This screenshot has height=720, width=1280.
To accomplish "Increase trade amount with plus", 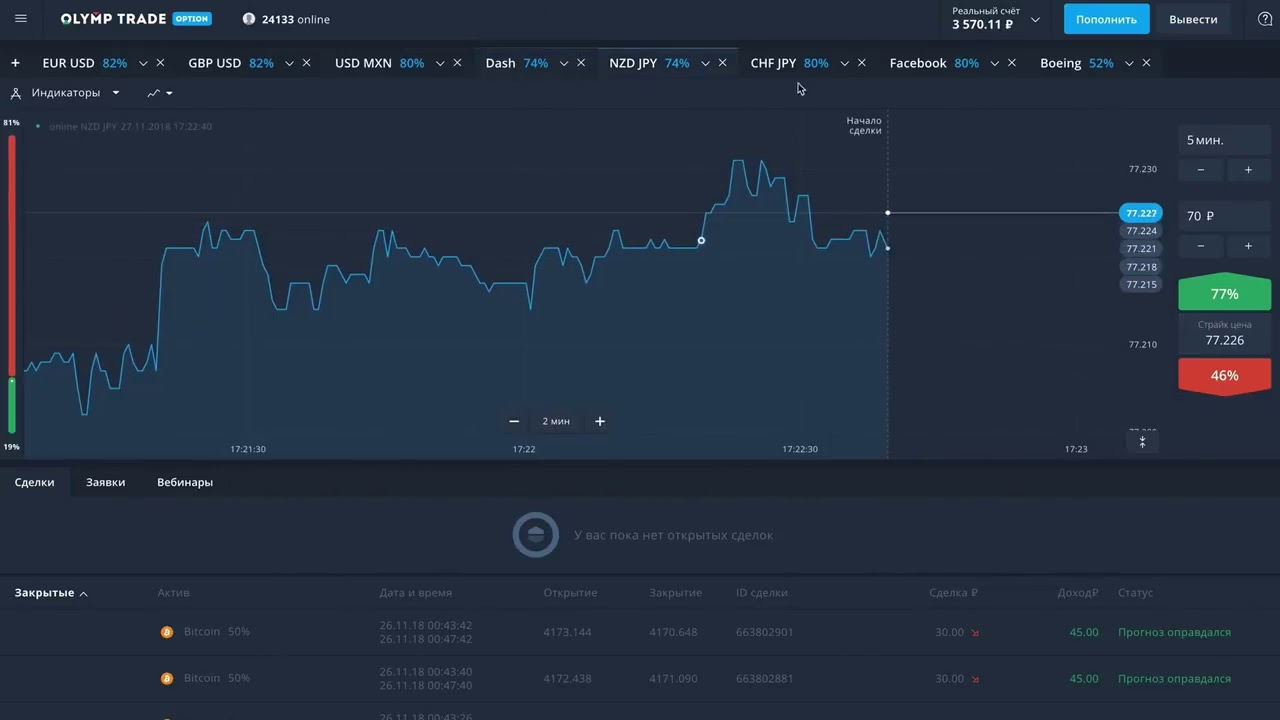I will coord(1248,246).
